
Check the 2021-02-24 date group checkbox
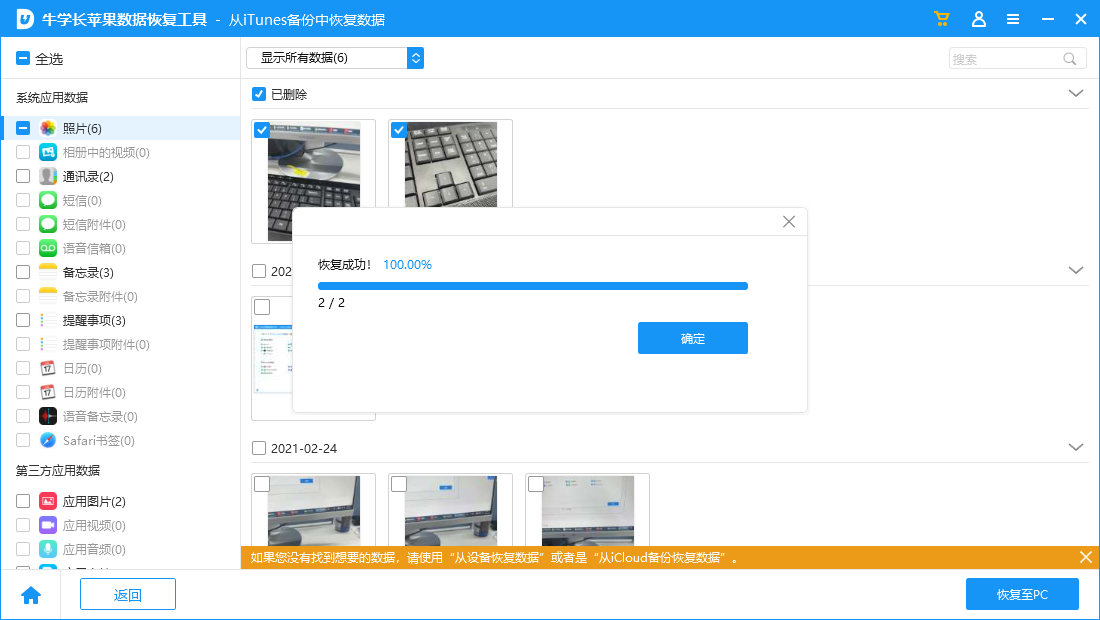(259, 448)
